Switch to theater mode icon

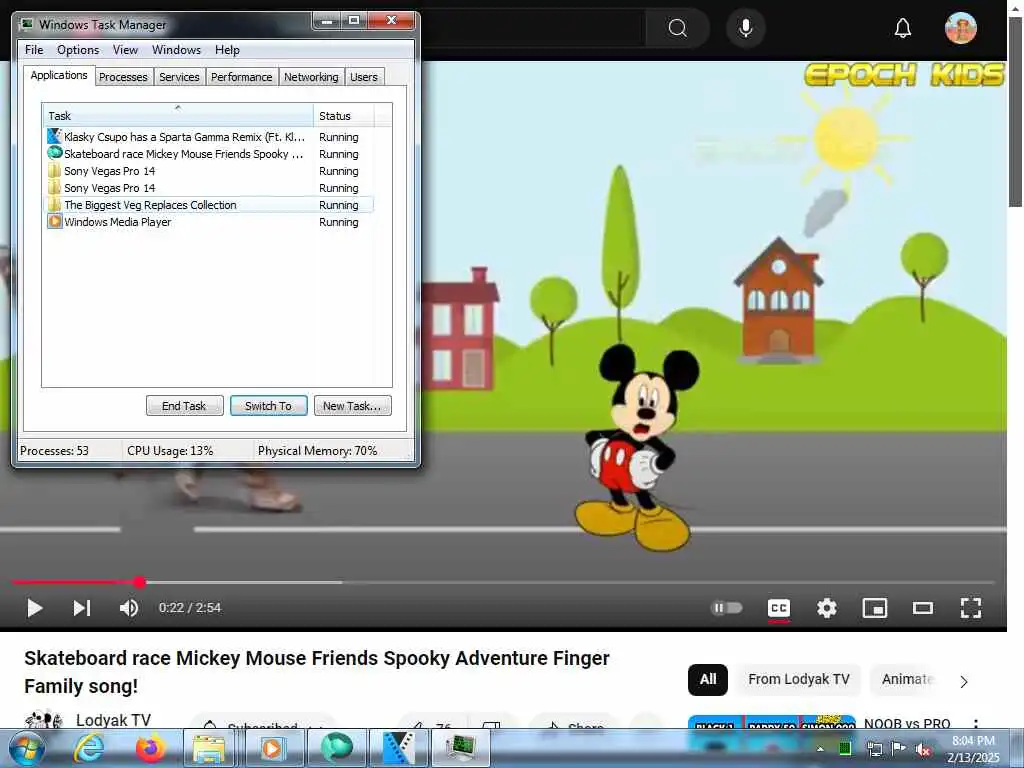(x=922, y=608)
